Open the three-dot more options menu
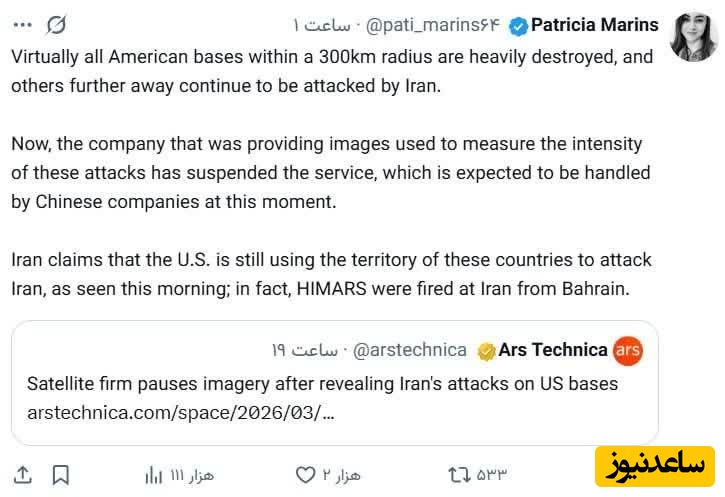Screen dimensions: 725x497 pyautogui.click(x=20, y=25)
